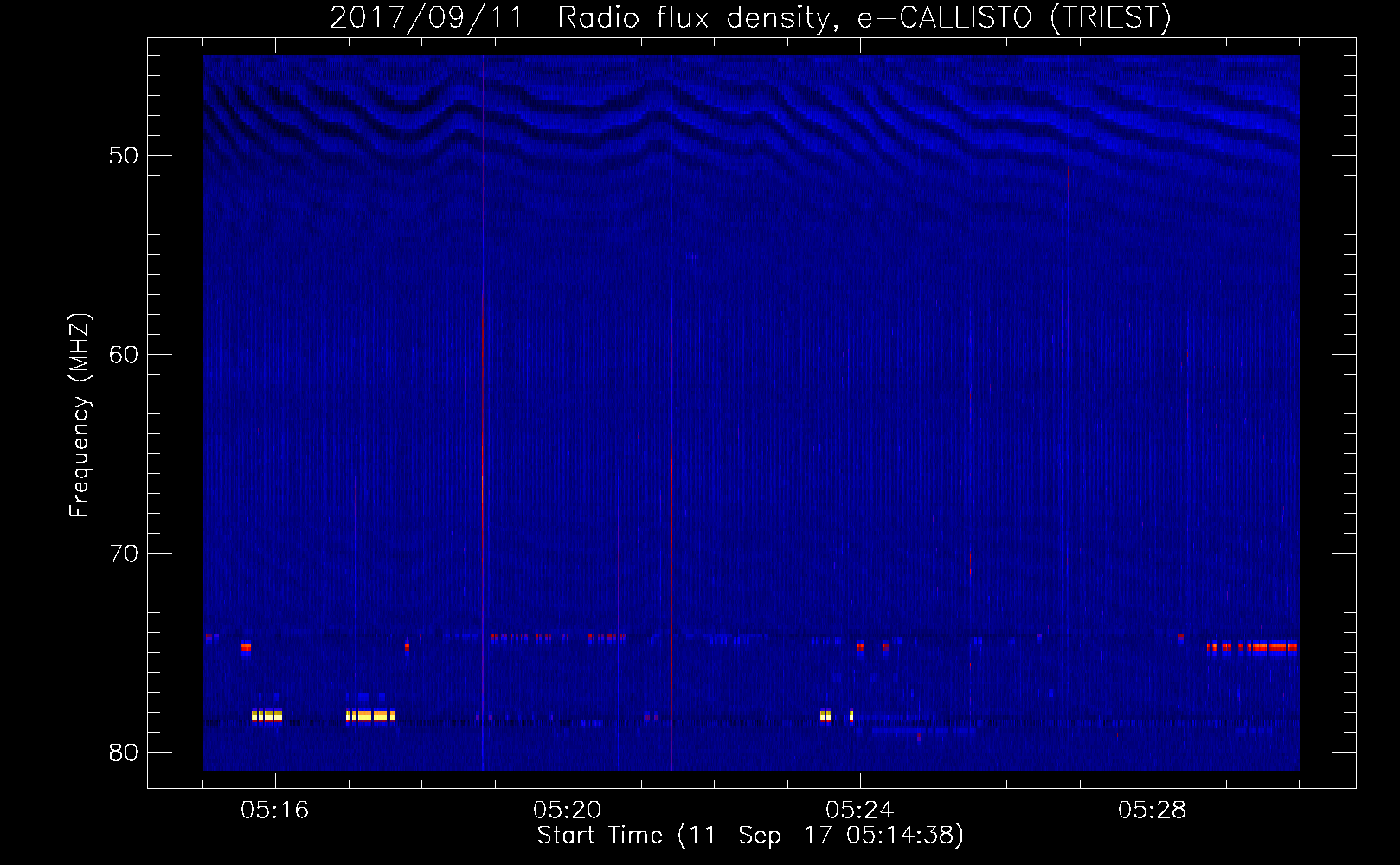Click the 50 frequency tick label
This screenshot has height=865, width=1400.
coord(124,156)
